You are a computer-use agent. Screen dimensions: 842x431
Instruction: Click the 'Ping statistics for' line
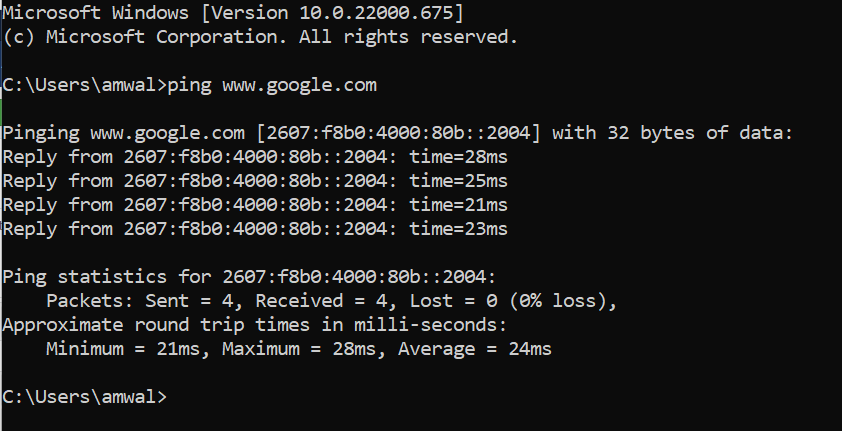point(249,277)
